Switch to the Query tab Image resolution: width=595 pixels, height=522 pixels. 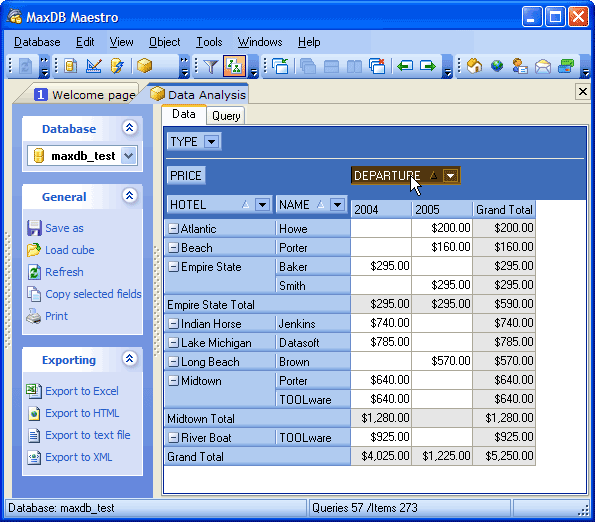(x=226, y=116)
